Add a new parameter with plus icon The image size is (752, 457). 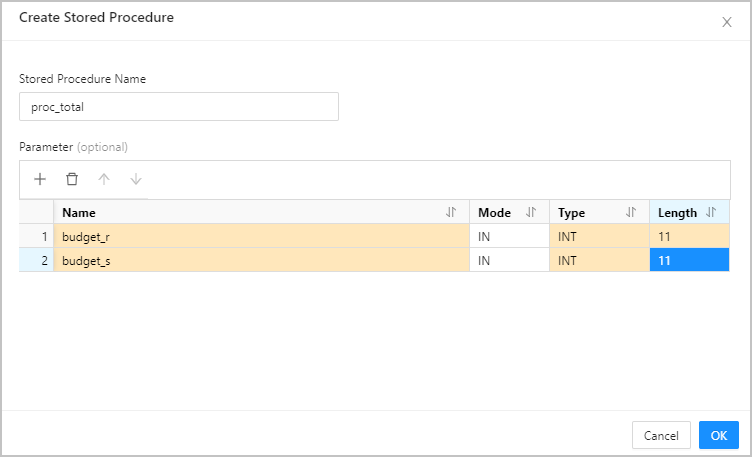pos(40,179)
